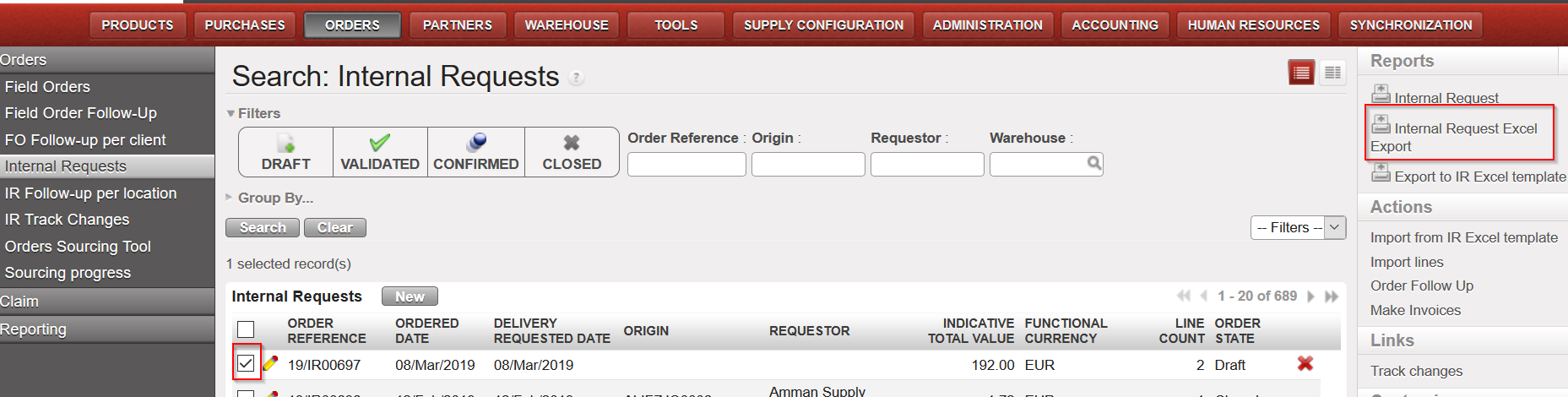The height and width of the screenshot is (397, 1568).
Task: Go to previous page of results
Action: [1204, 296]
